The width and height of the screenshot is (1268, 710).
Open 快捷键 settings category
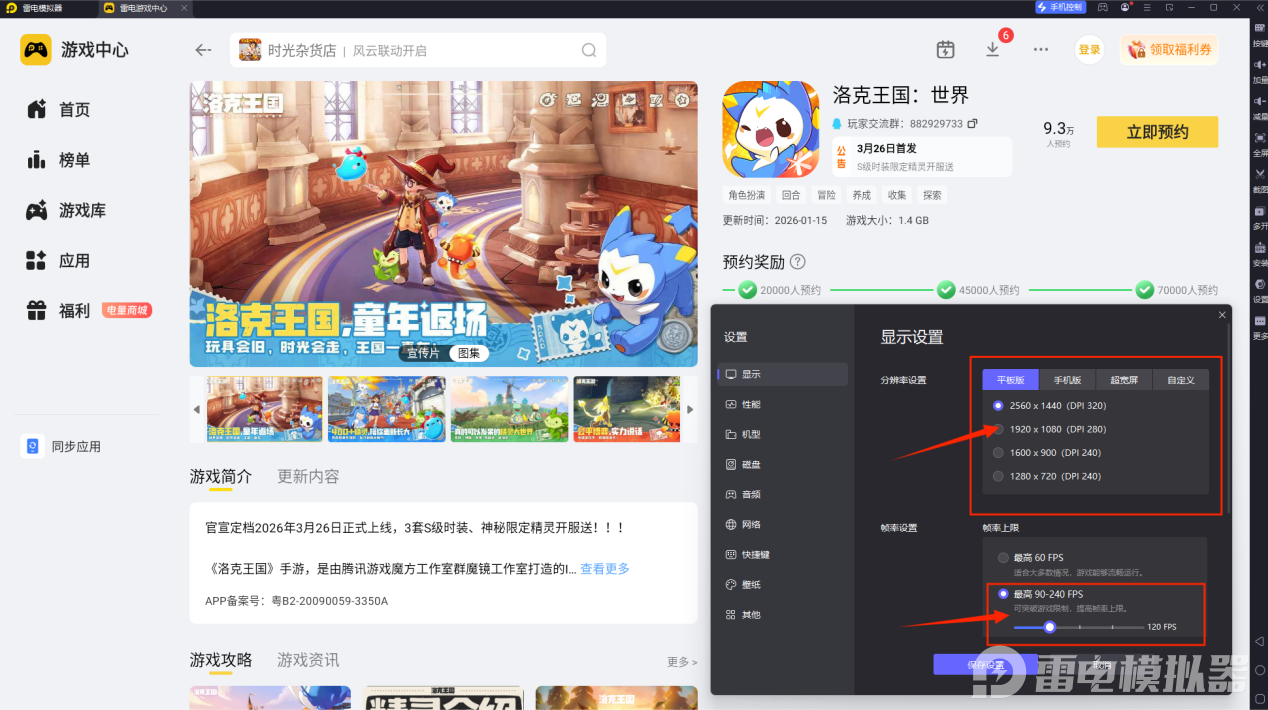(782, 554)
